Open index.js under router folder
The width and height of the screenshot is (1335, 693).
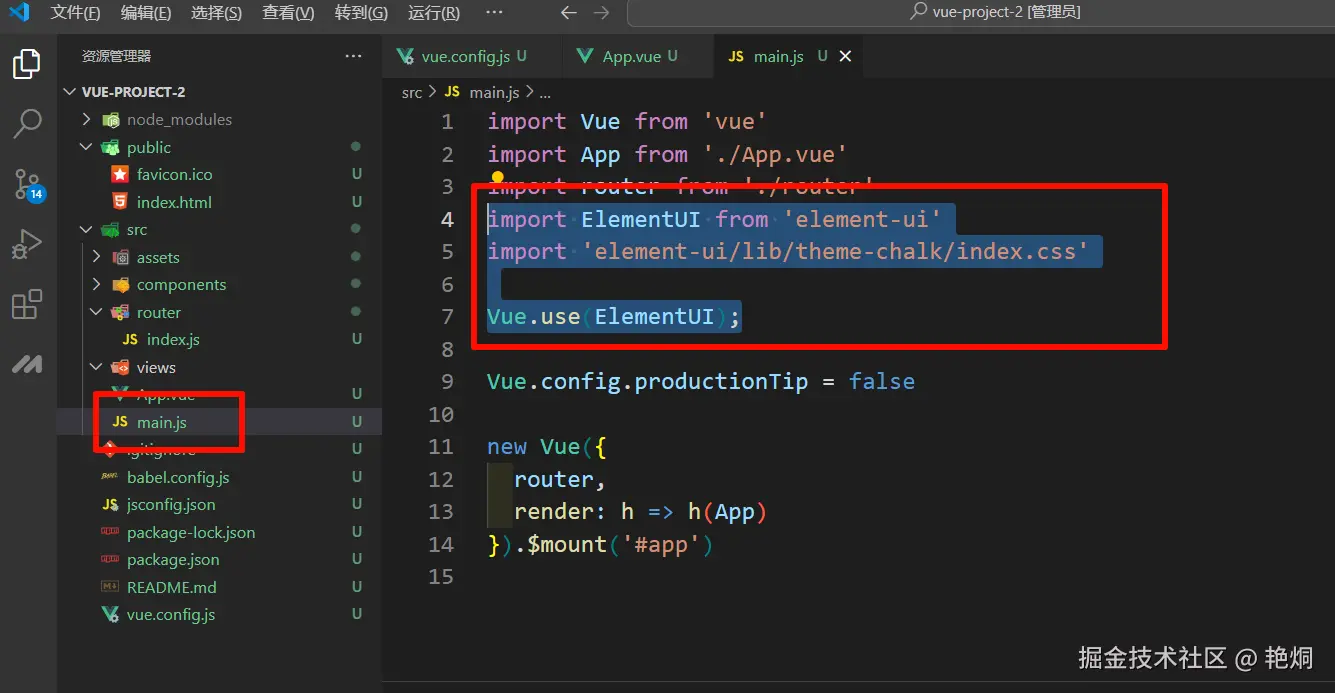coord(173,340)
